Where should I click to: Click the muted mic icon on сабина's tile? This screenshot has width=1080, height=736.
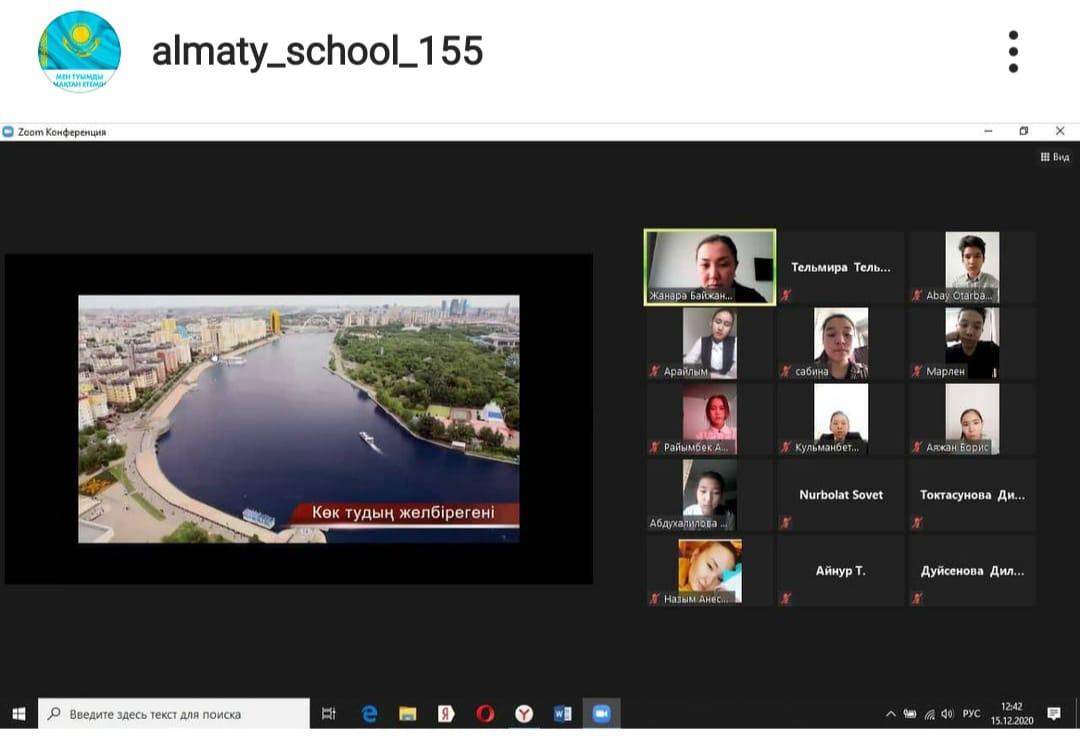click(786, 371)
